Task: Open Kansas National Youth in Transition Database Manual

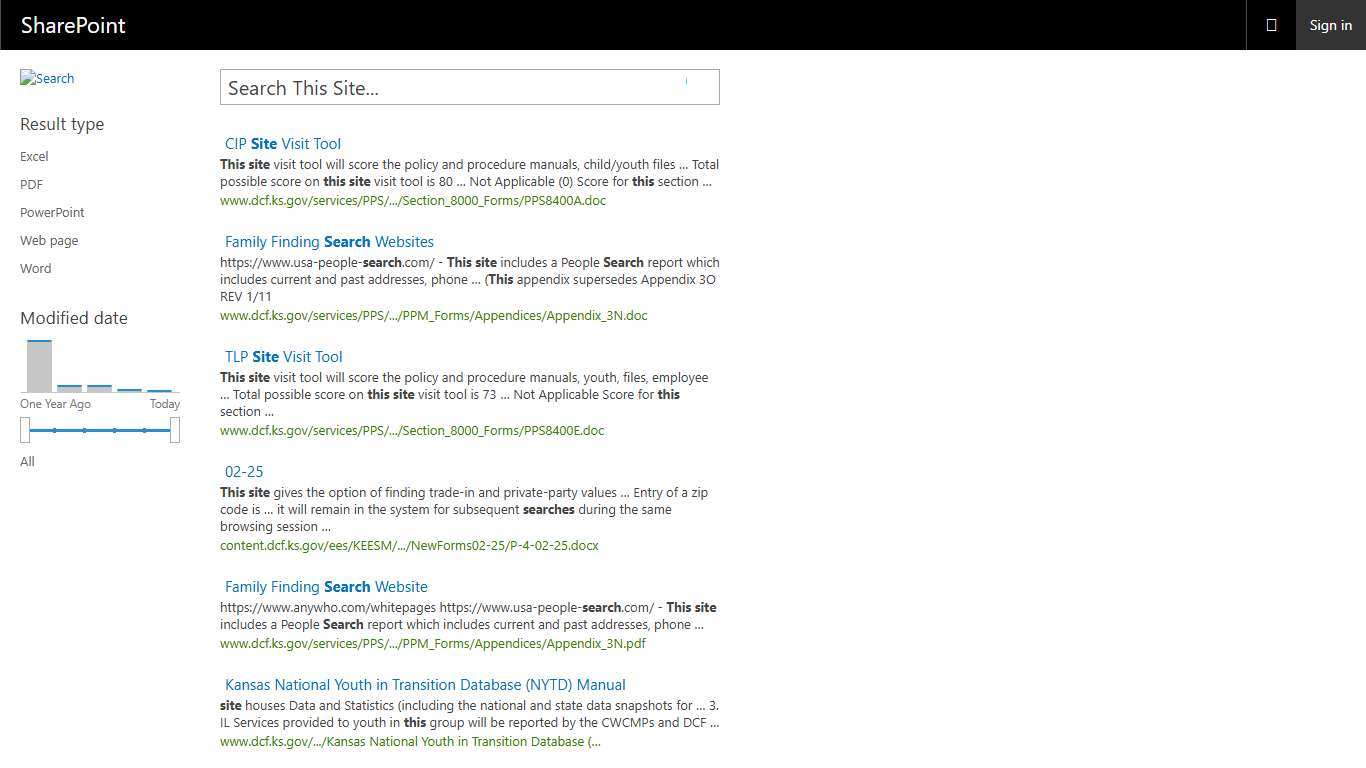Action: 425,685
